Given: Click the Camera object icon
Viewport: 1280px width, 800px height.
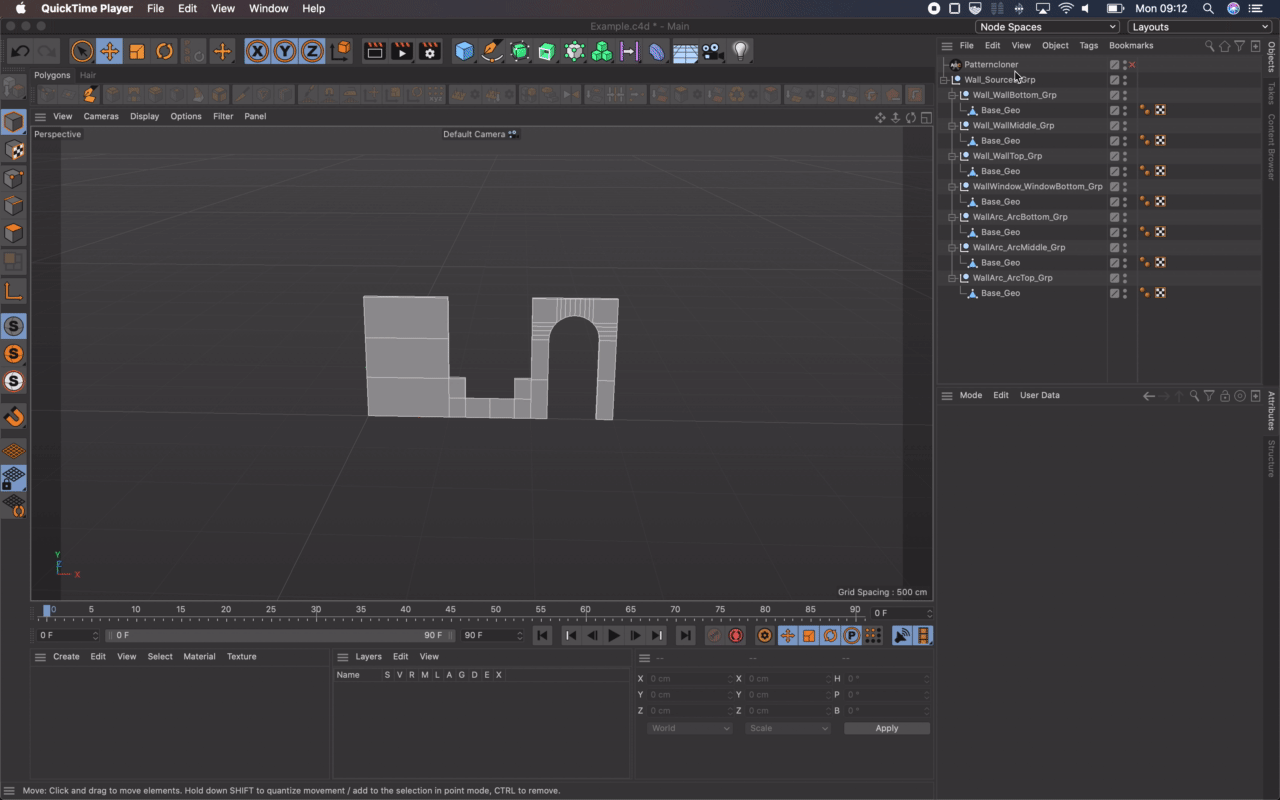Looking at the screenshot, I should click(x=712, y=51).
